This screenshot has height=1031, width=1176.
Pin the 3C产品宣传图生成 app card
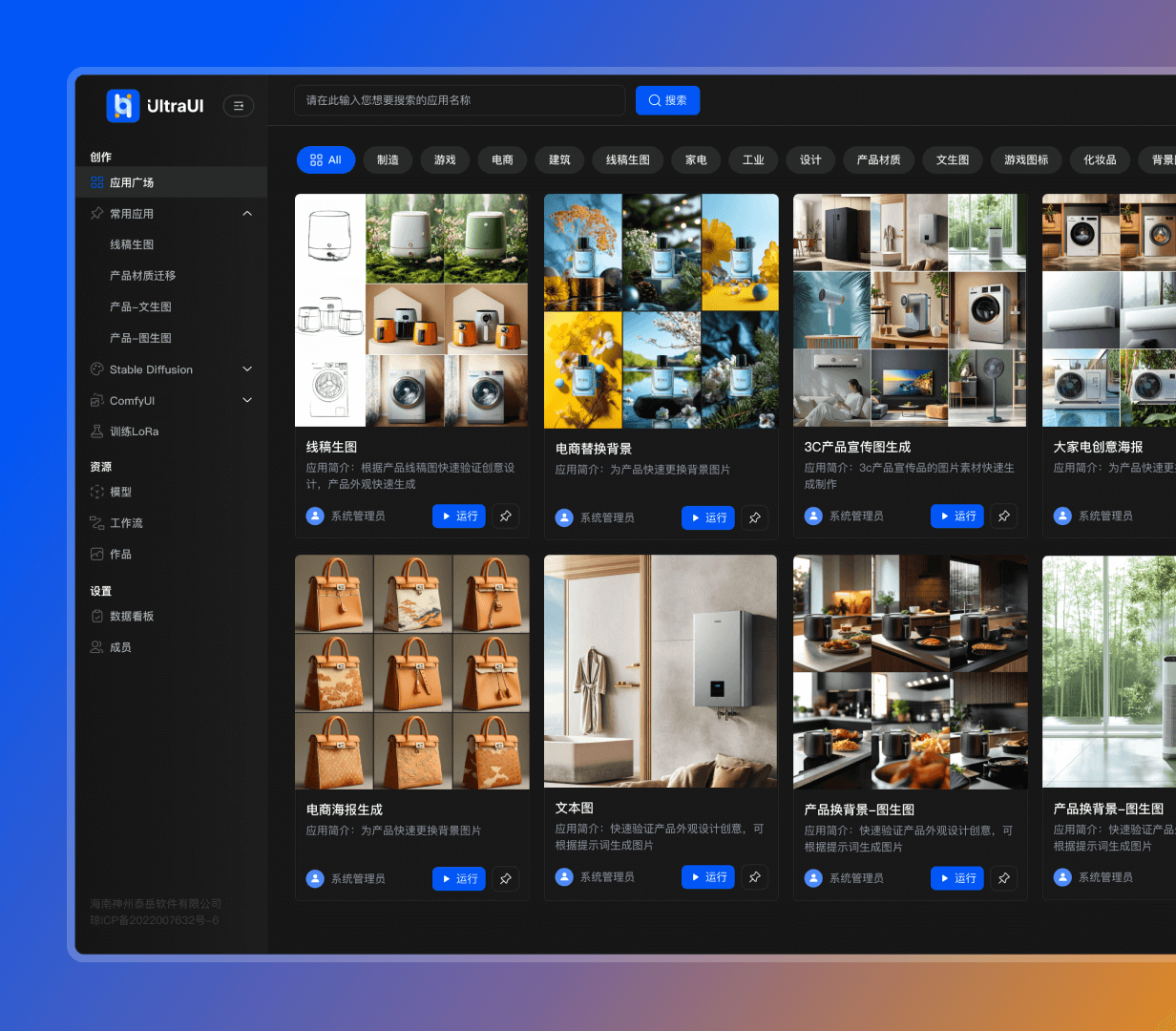(1004, 516)
